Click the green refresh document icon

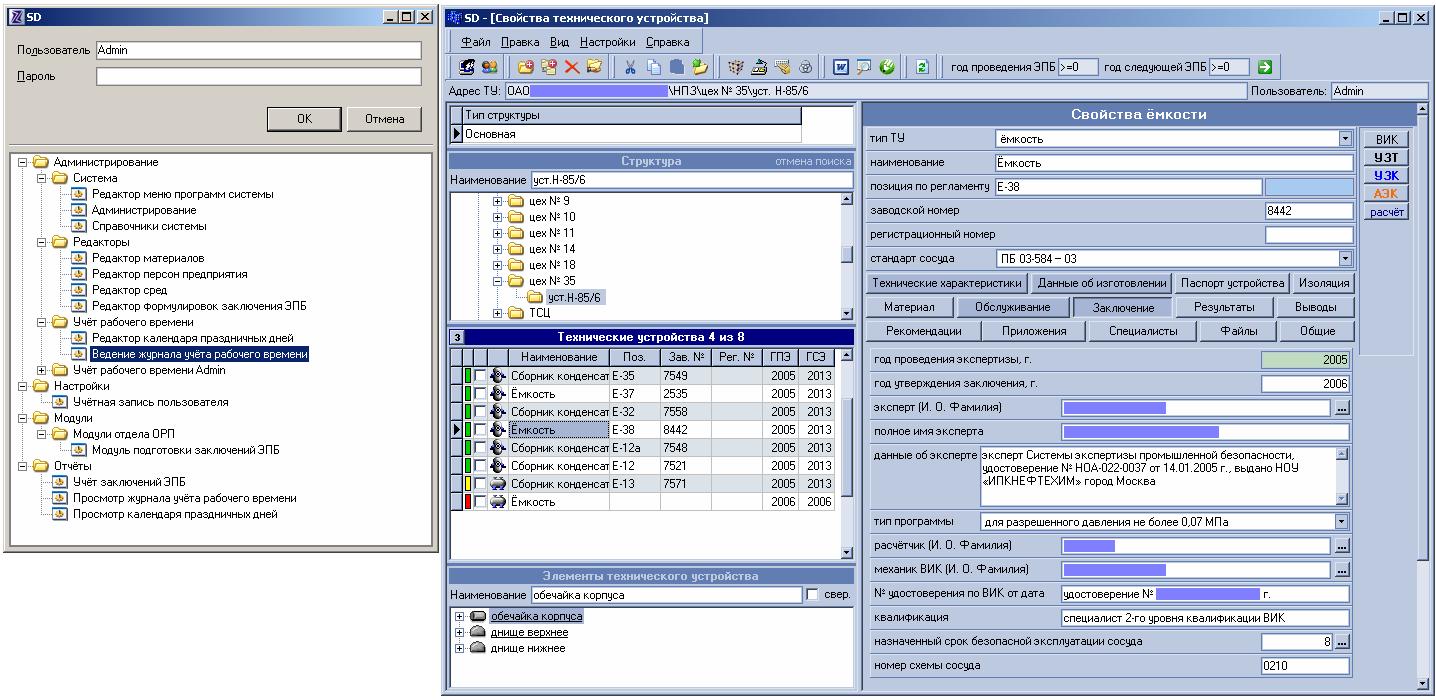click(x=922, y=67)
